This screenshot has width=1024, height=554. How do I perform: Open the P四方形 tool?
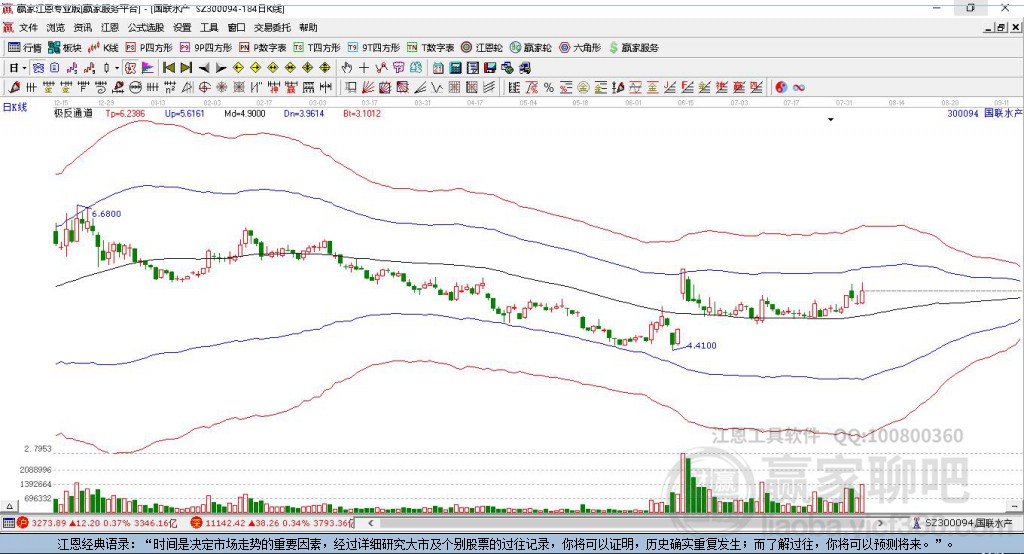point(149,48)
